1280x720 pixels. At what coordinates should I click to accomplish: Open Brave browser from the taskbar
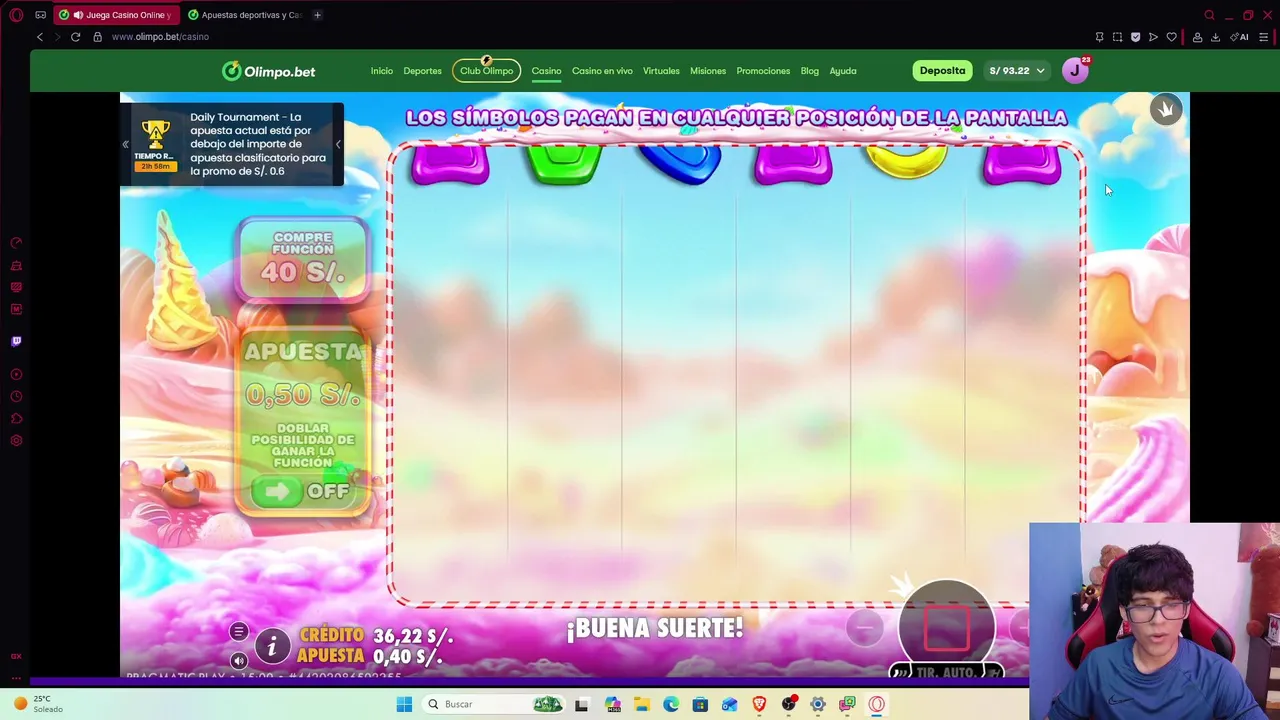(x=759, y=704)
